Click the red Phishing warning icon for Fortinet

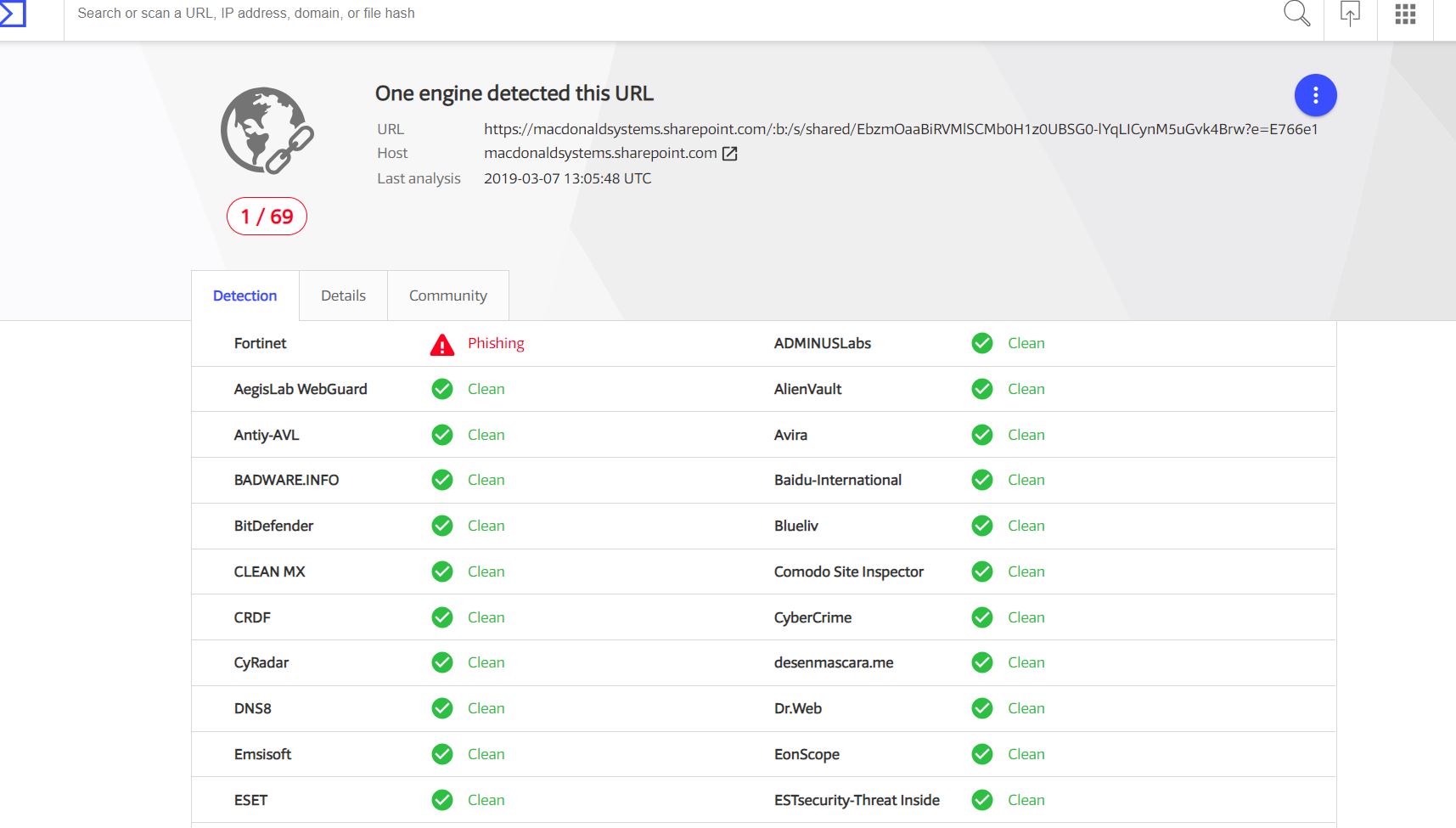(442, 344)
